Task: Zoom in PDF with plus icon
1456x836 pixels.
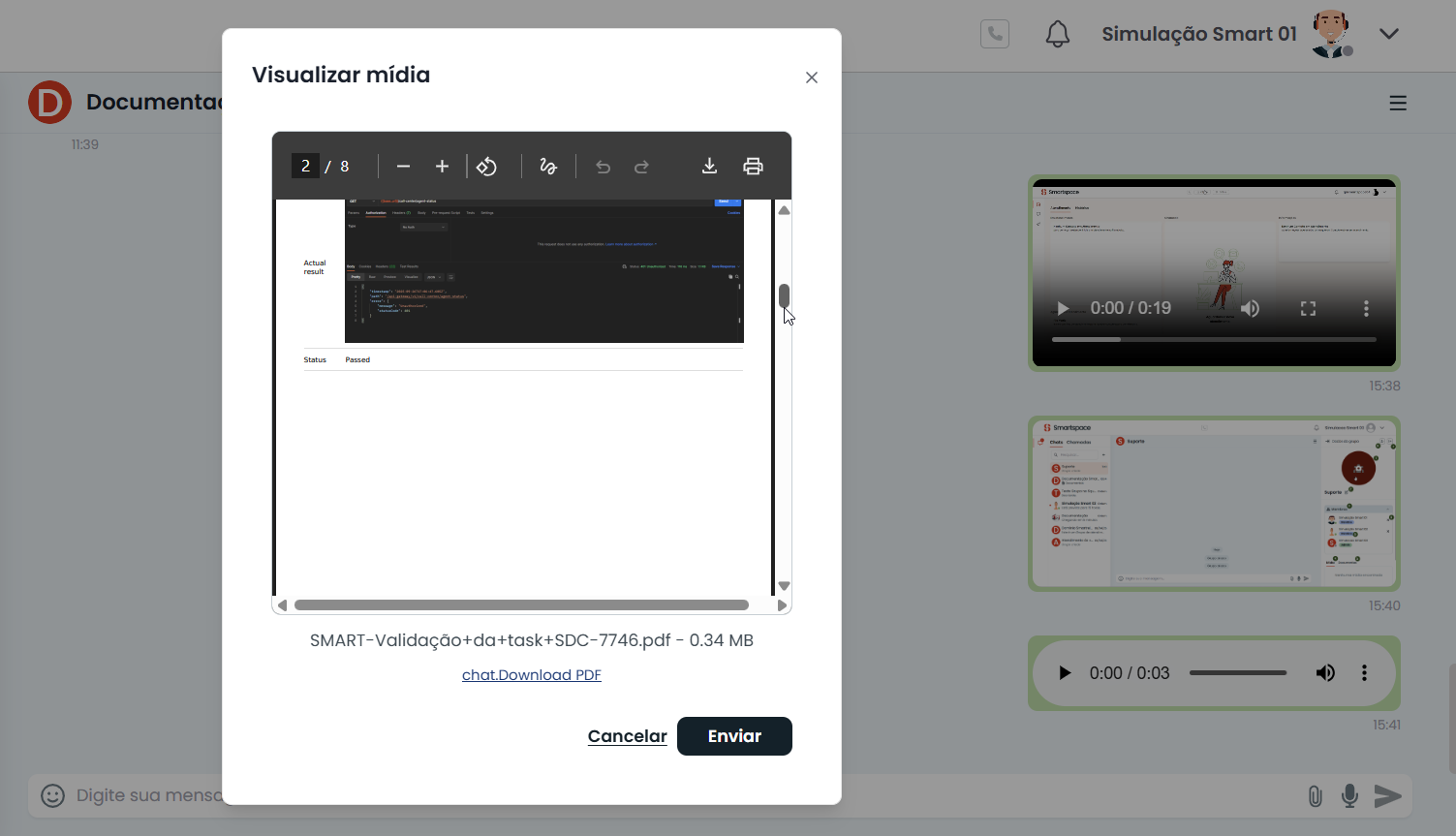Action: 442,167
